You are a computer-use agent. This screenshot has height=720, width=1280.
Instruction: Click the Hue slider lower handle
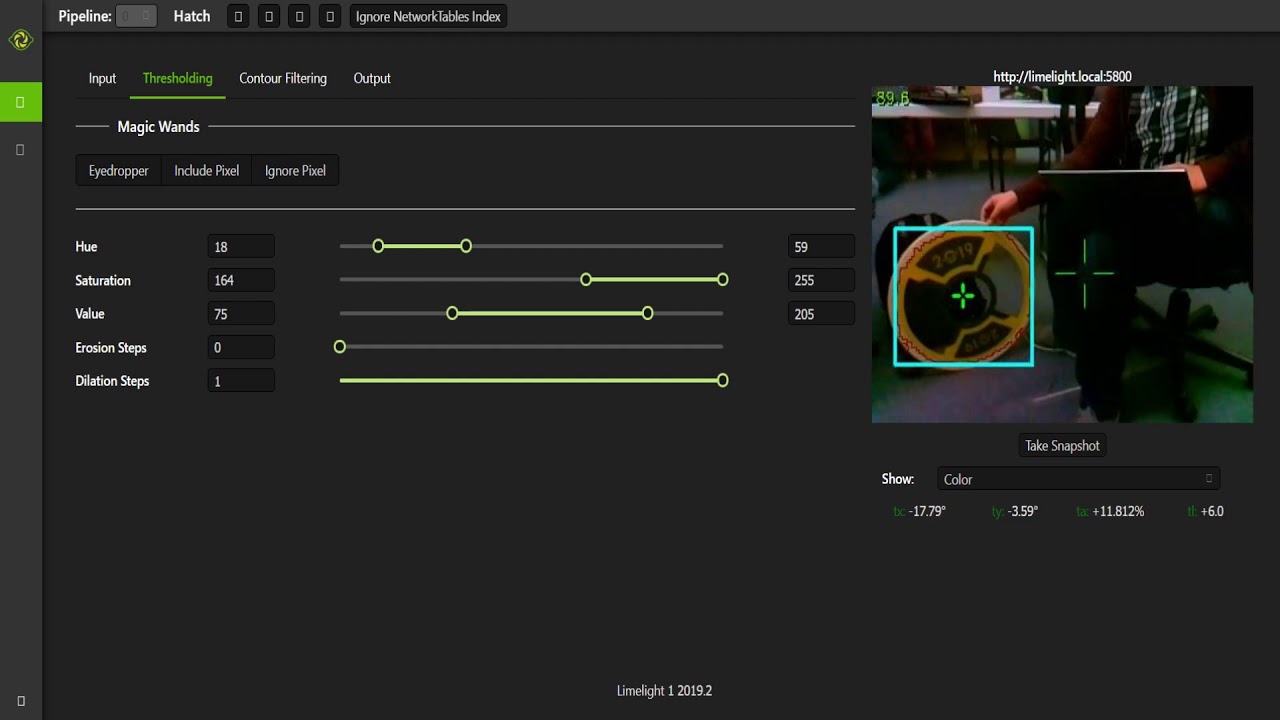(x=378, y=246)
